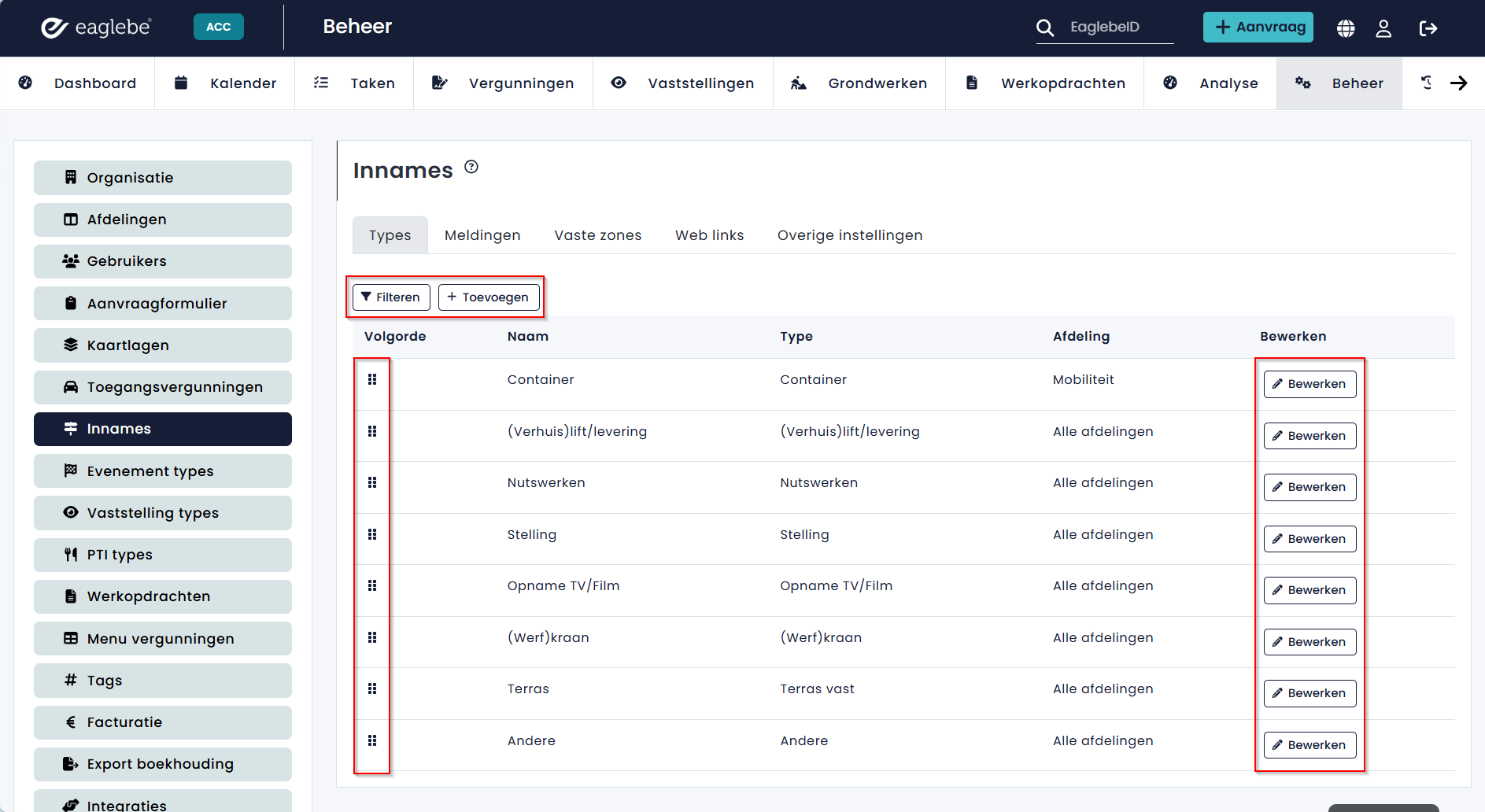Click the ACC environment badge
Image resolution: width=1485 pixels, height=812 pixels.
[x=219, y=27]
